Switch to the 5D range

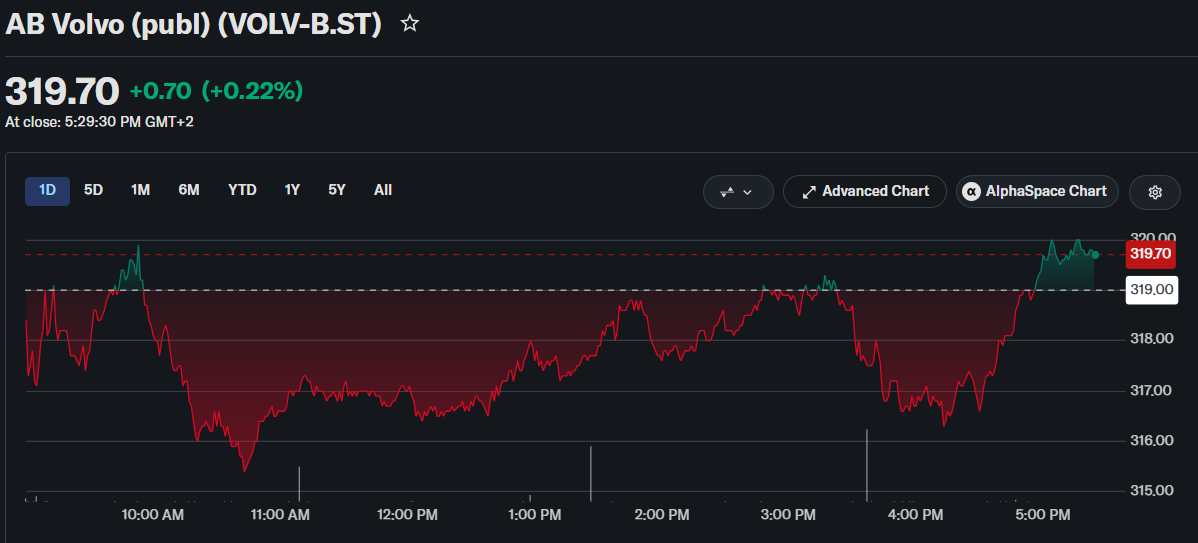coord(93,191)
